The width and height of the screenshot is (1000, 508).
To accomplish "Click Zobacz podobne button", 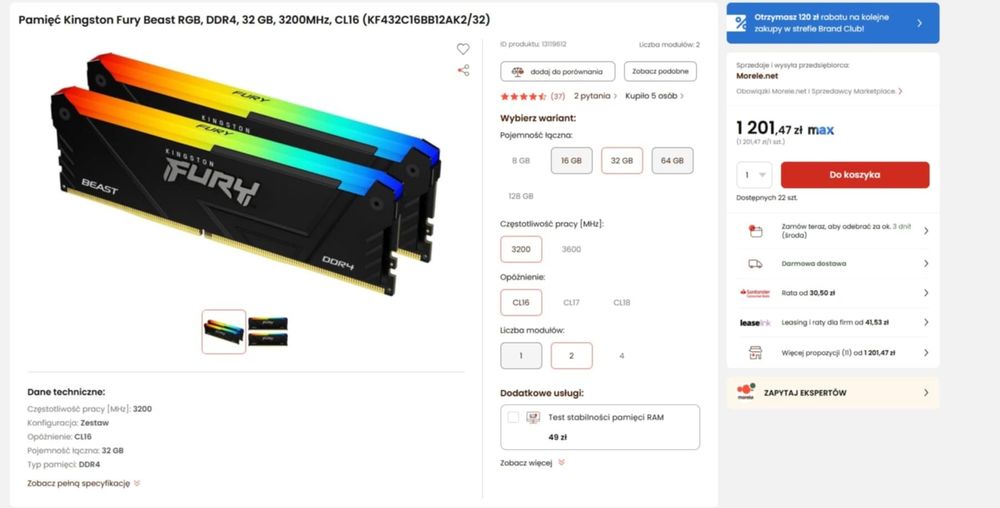I will point(660,71).
